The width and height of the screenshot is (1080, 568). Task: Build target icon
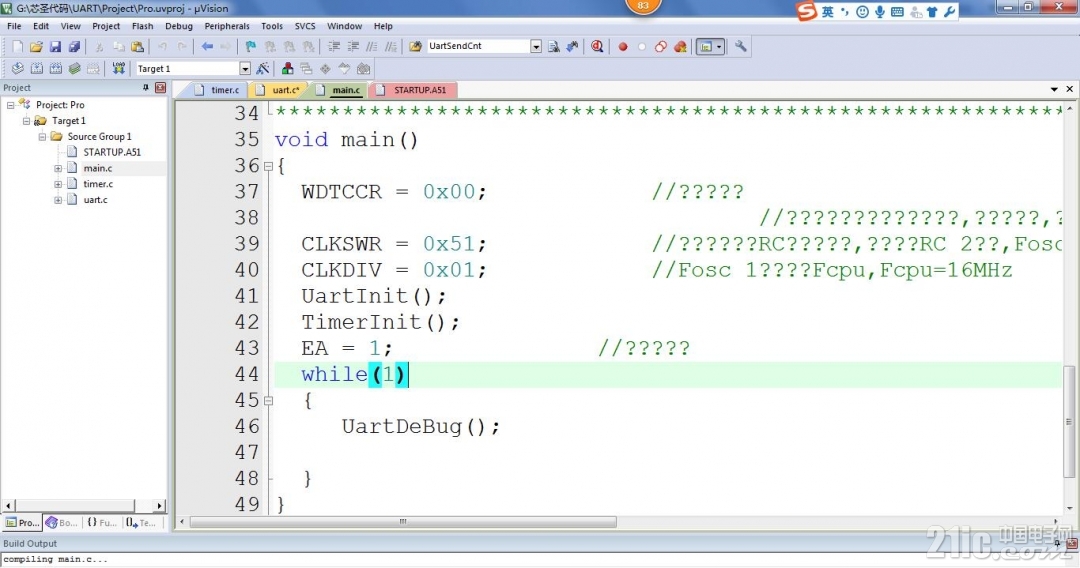[x=37, y=68]
